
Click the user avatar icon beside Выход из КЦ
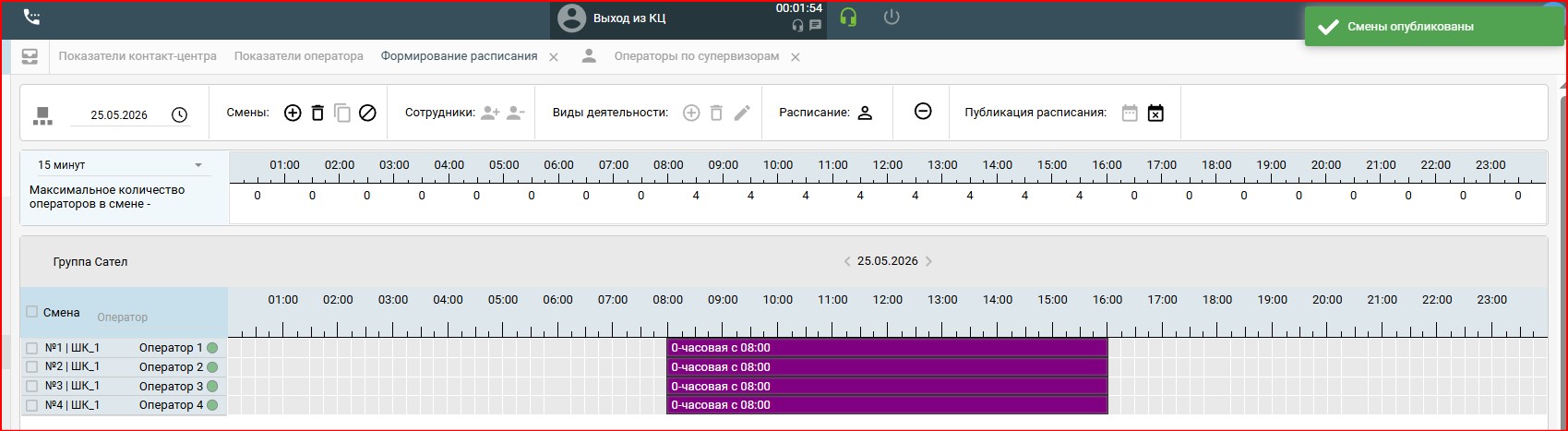coord(572,18)
